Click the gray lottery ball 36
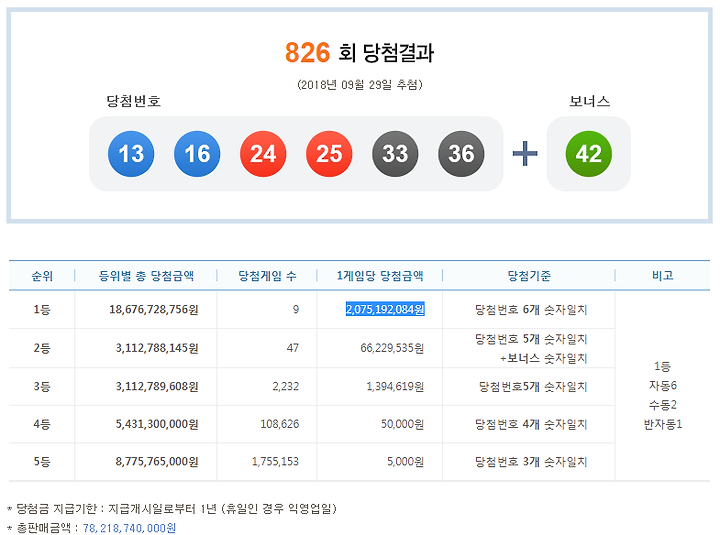The image size is (720, 535). tap(461, 154)
